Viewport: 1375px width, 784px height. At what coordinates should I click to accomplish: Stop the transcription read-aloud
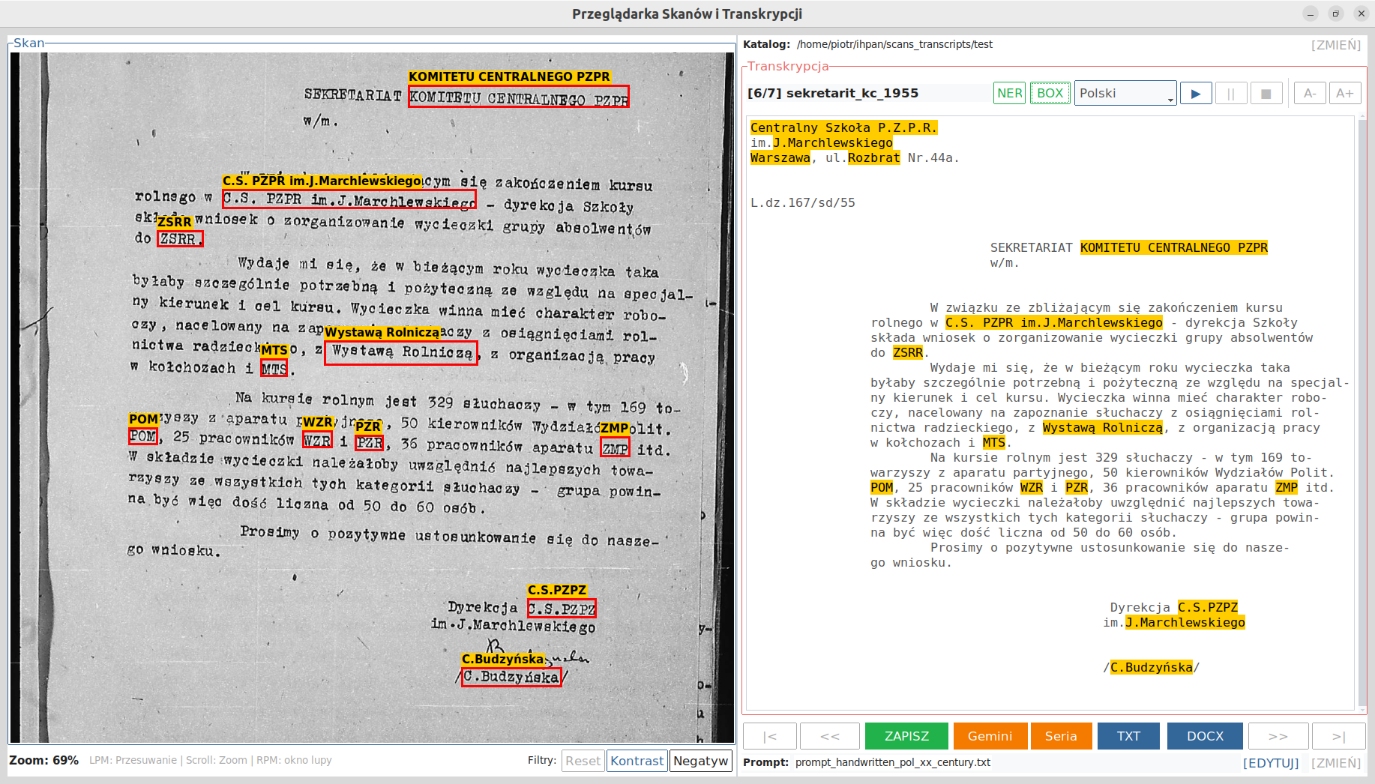click(x=1266, y=93)
